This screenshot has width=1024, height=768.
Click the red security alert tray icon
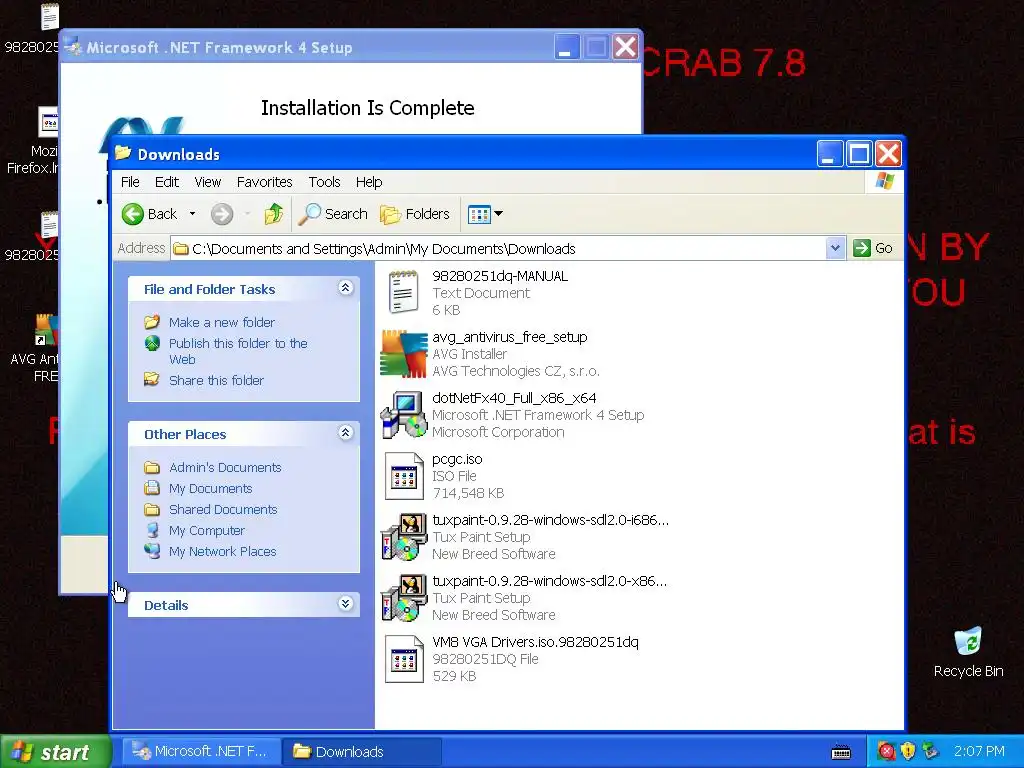click(886, 752)
